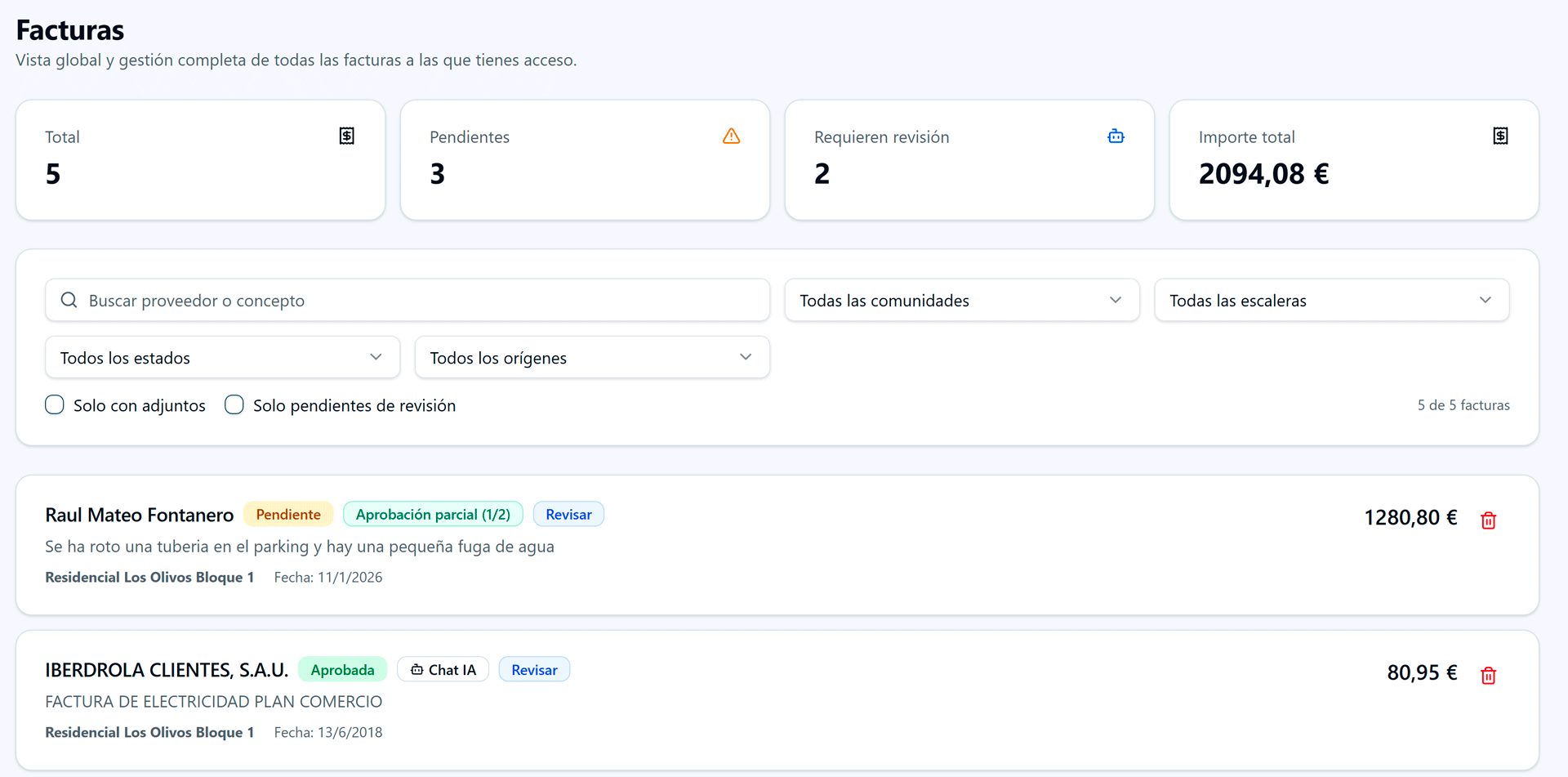
Task: Open Todas las comunidades dropdown
Action: pos(962,300)
